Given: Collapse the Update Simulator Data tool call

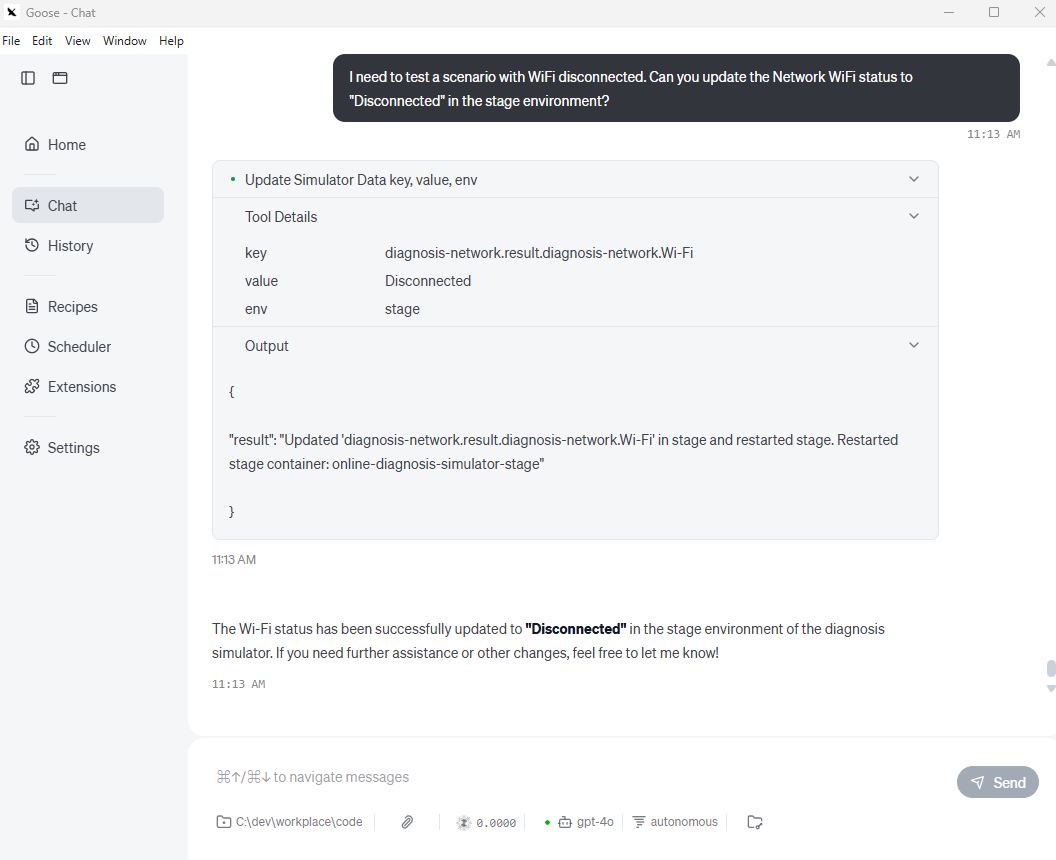Looking at the screenshot, I should click(x=913, y=180).
